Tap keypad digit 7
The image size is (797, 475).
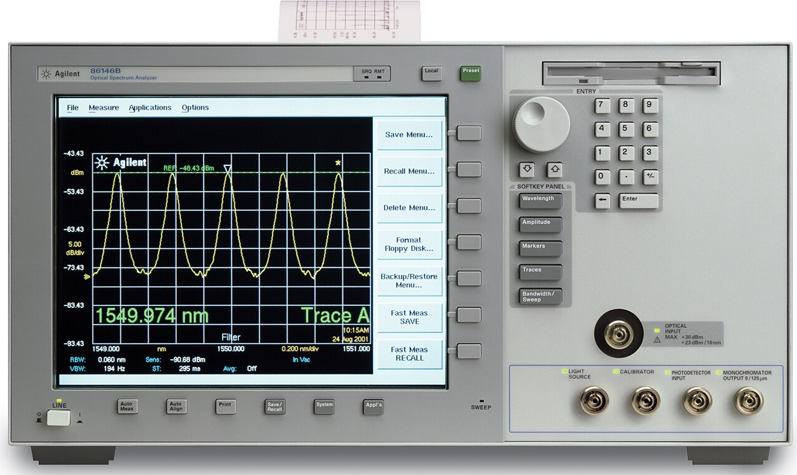point(602,105)
